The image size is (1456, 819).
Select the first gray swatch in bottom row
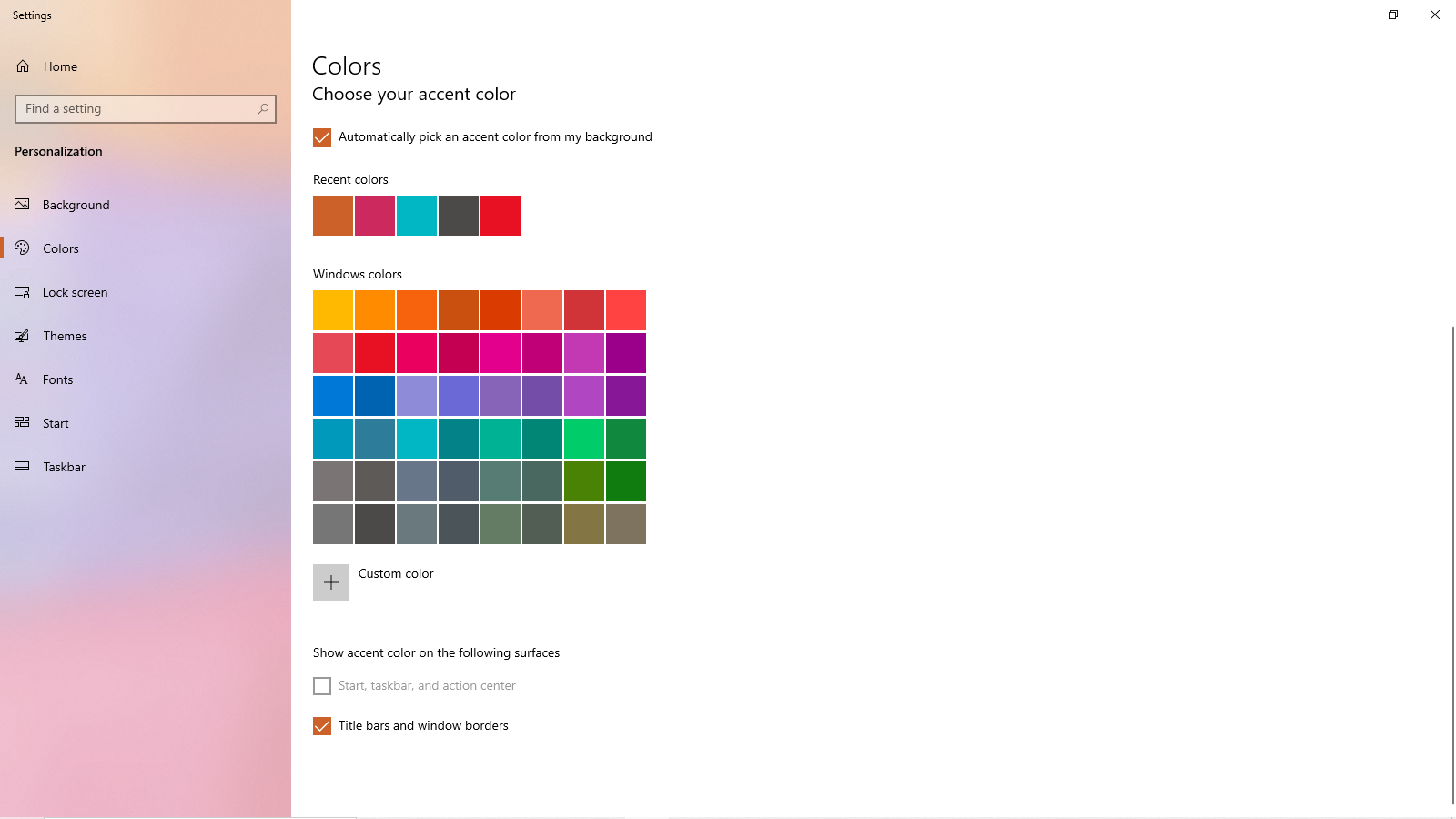(x=333, y=524)
